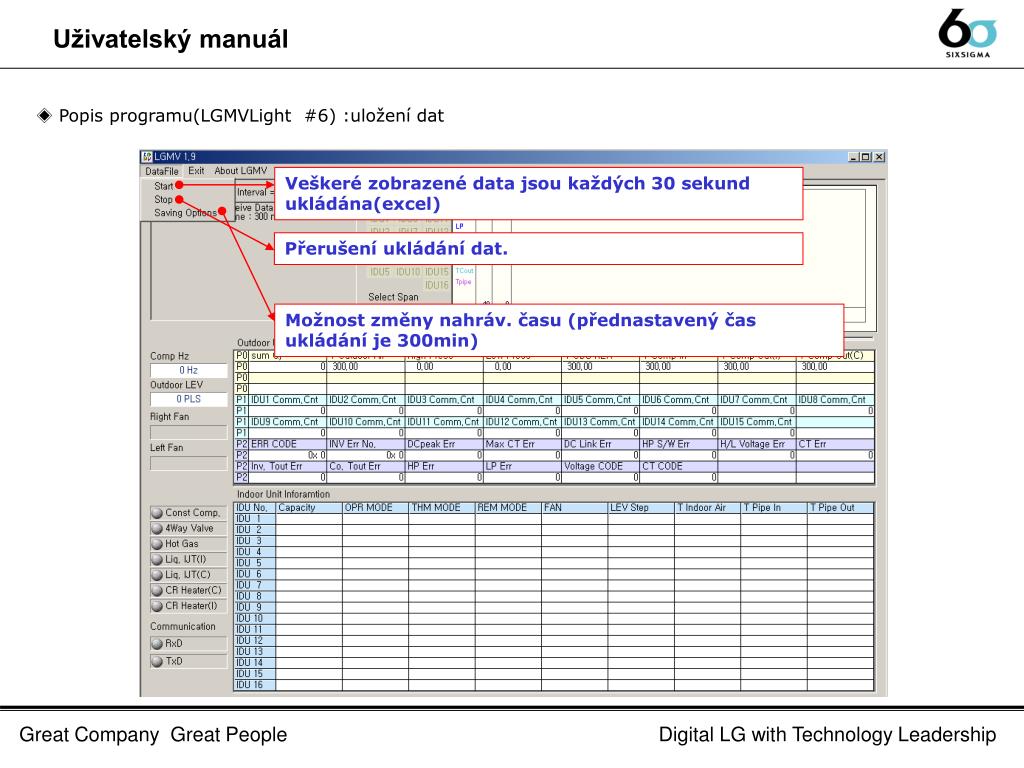The image size is (1024, 768).
Task: Select the THM MODE column header
Action: [442, 507]
